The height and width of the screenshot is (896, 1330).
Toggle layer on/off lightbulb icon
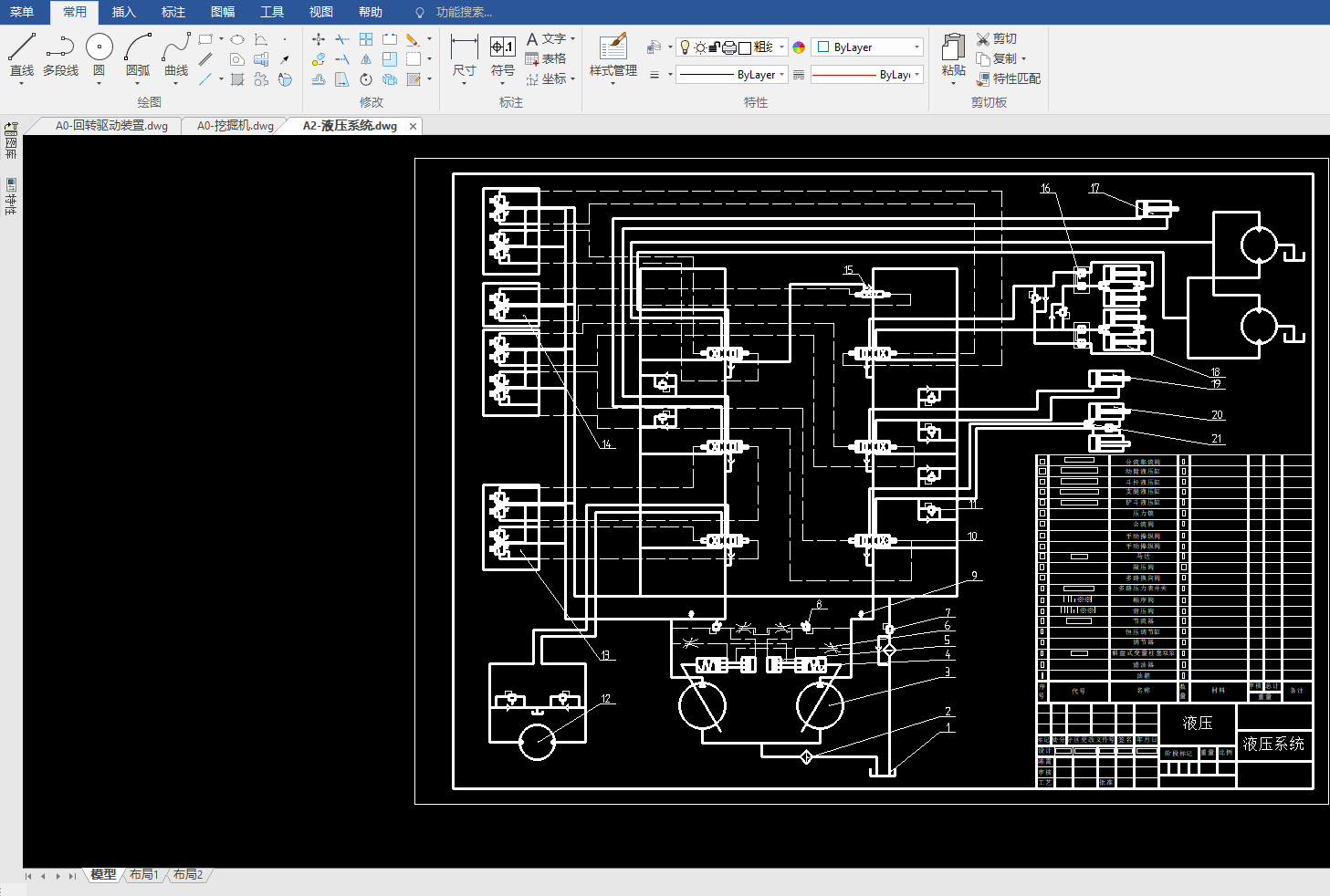[x=685, y=47]
